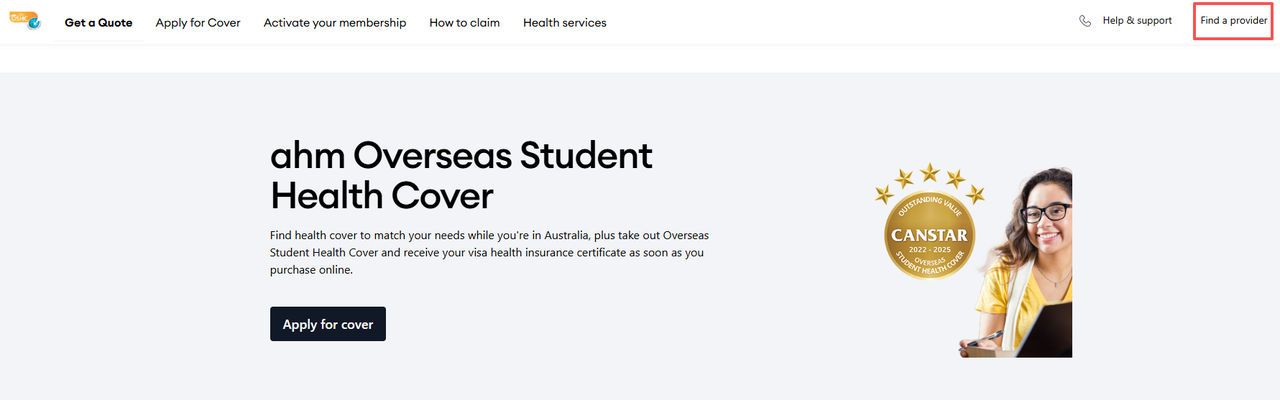
Task: Click the rightmost gold star
Action: (976, 193)
